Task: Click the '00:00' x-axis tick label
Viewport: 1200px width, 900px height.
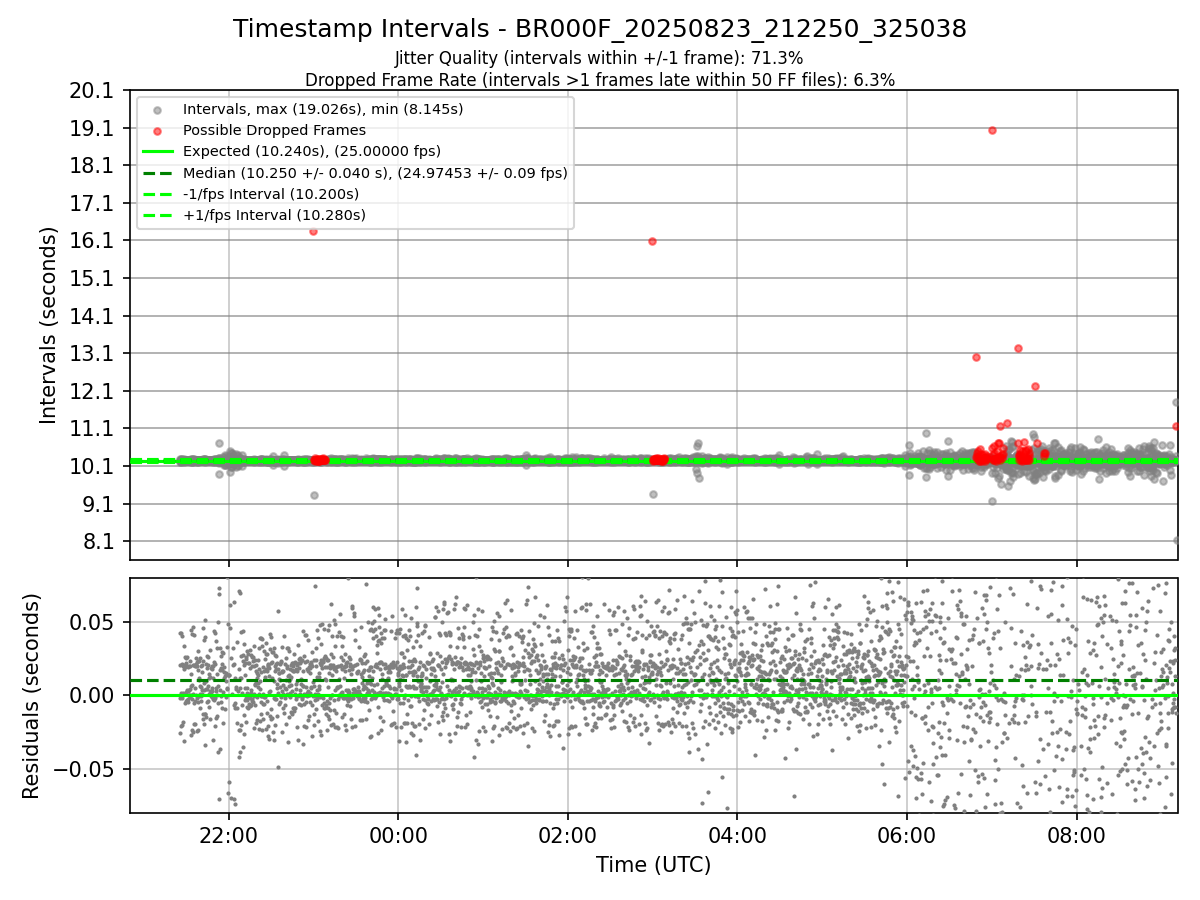Action: pyautogui.click(x=398, y=834)
